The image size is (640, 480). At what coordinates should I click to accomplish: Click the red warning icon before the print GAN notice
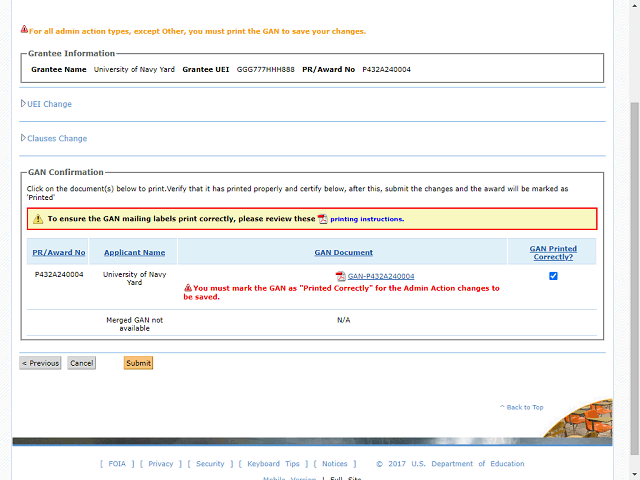pyautogui.click(x=24, y=29)
